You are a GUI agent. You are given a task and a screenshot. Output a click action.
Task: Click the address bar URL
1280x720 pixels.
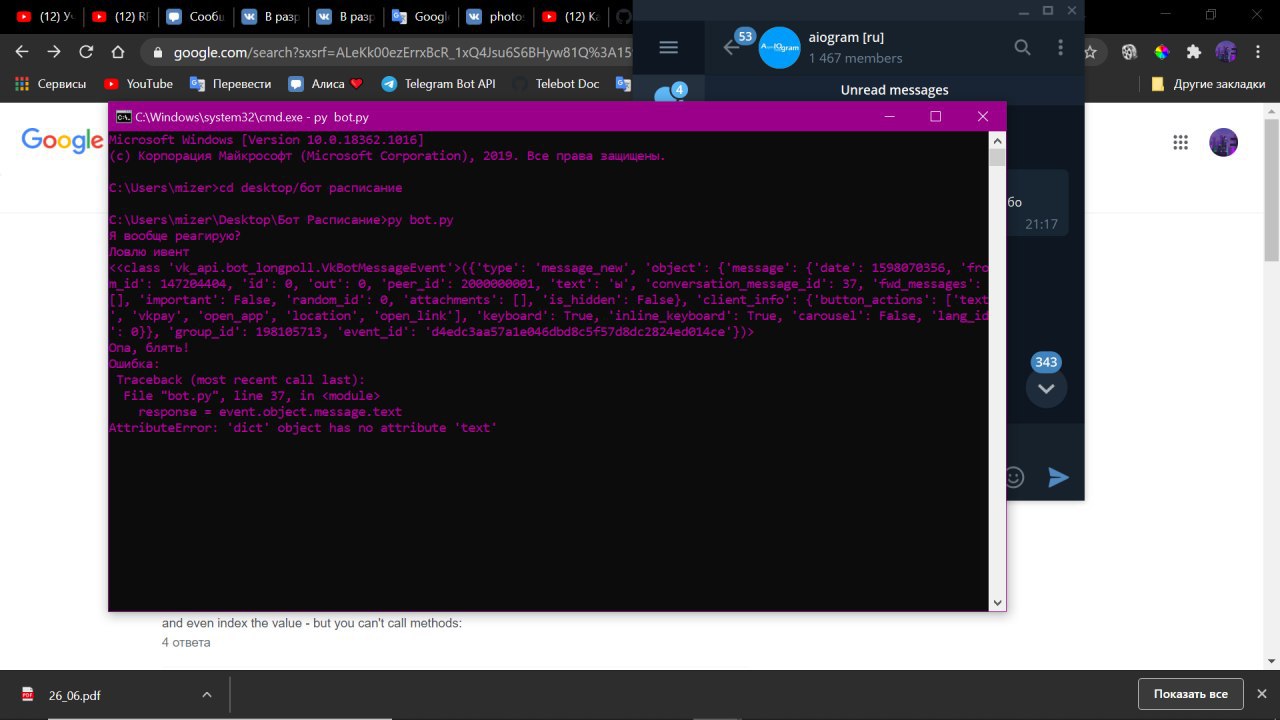[x=400, y=52]
